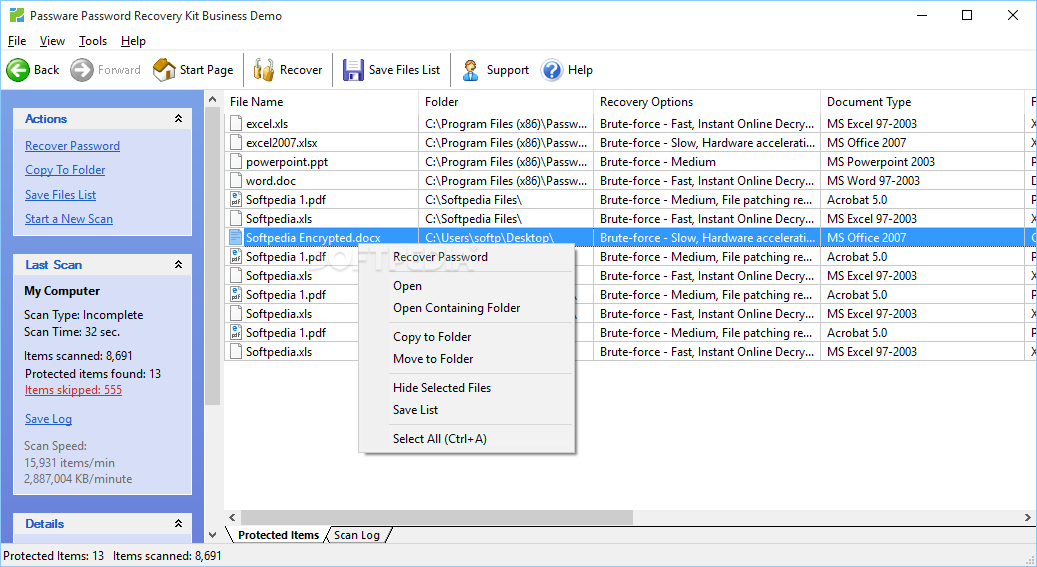Image resolution: width=1037 pixels, height=567 pixels.
Task: Click the grey Forward arrow icon
Action: (82, 69)
